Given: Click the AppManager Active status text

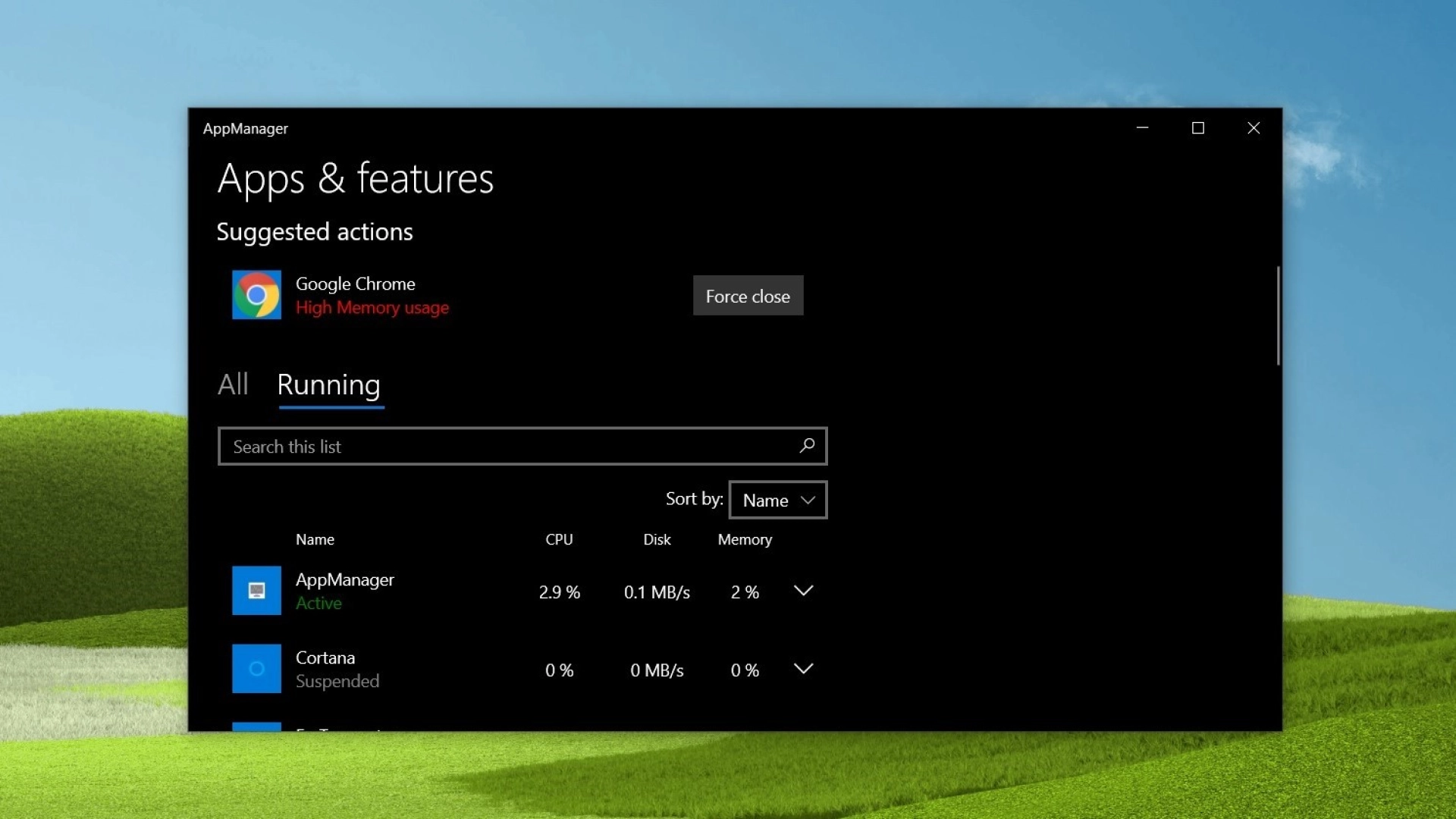Looking at the screenshot, I should 318,603.
